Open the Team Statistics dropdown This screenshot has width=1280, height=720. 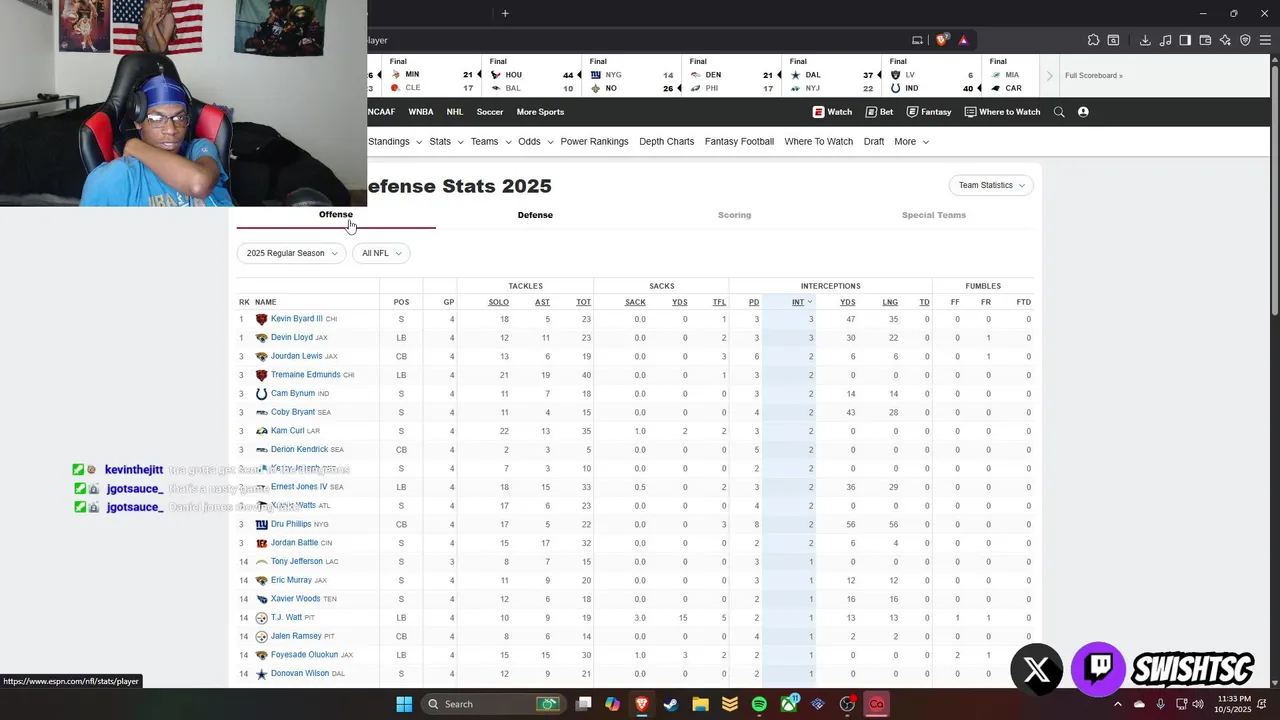991,185
